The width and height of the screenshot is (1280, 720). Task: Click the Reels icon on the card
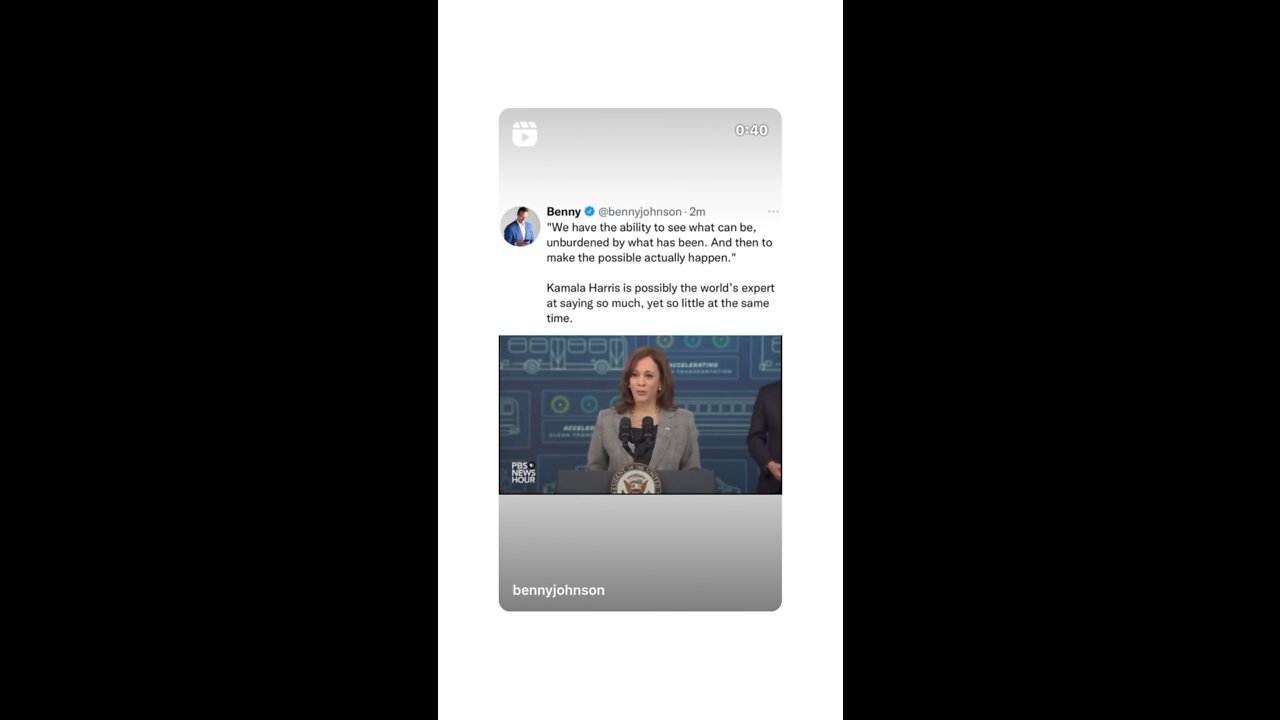524,134
